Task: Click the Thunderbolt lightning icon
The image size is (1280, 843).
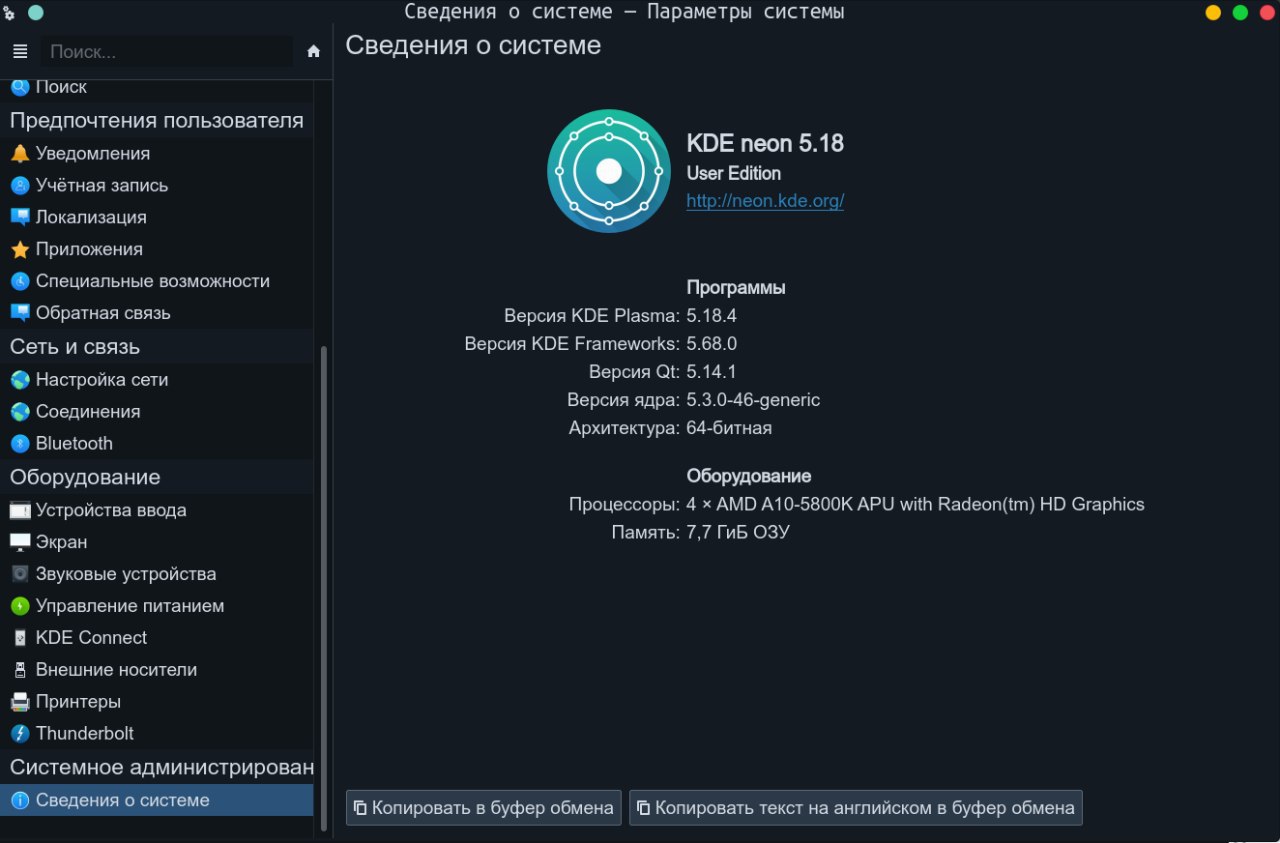Action: [x=20, y=733]
